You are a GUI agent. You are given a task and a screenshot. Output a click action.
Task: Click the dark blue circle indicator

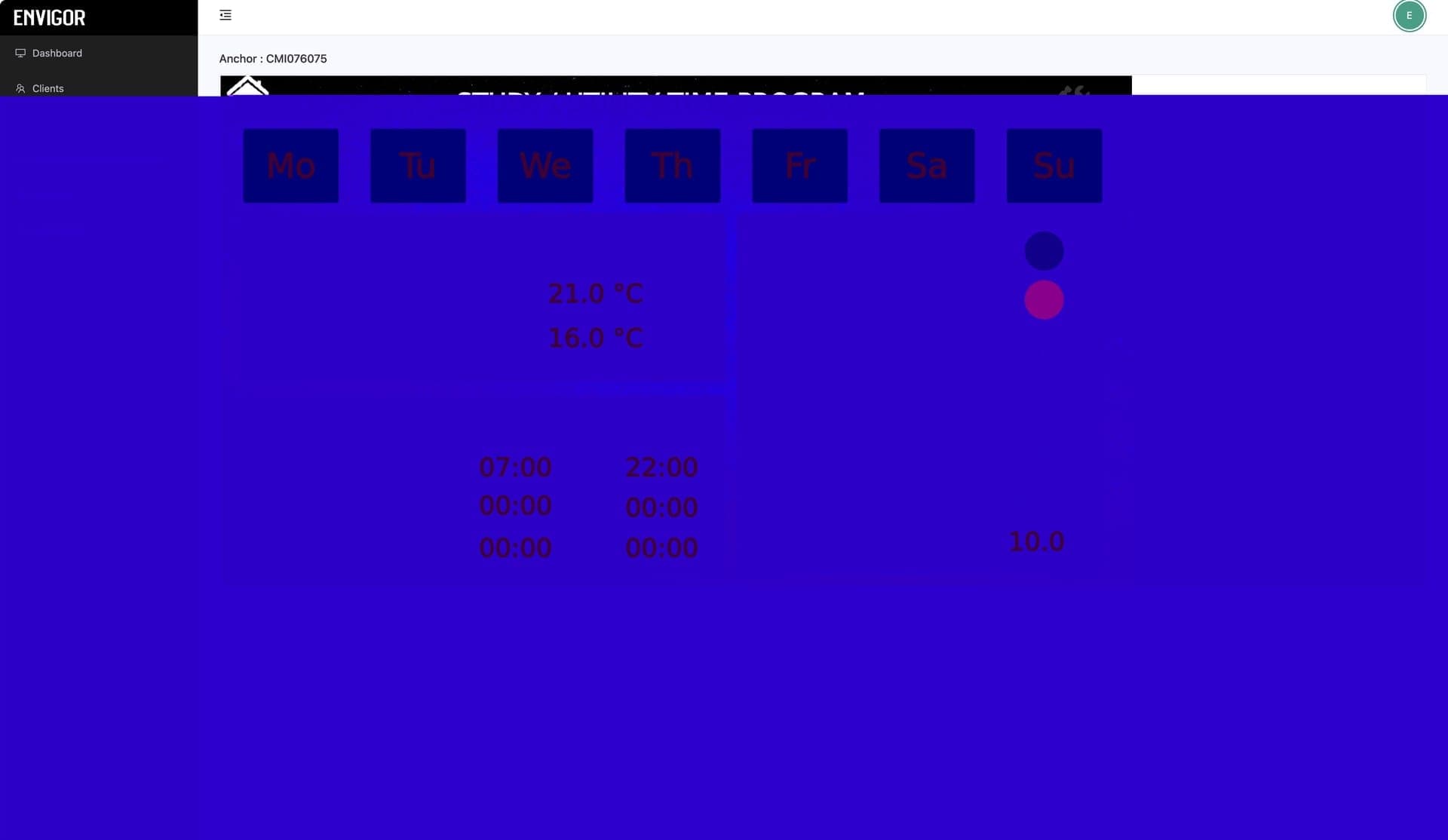1044,251
